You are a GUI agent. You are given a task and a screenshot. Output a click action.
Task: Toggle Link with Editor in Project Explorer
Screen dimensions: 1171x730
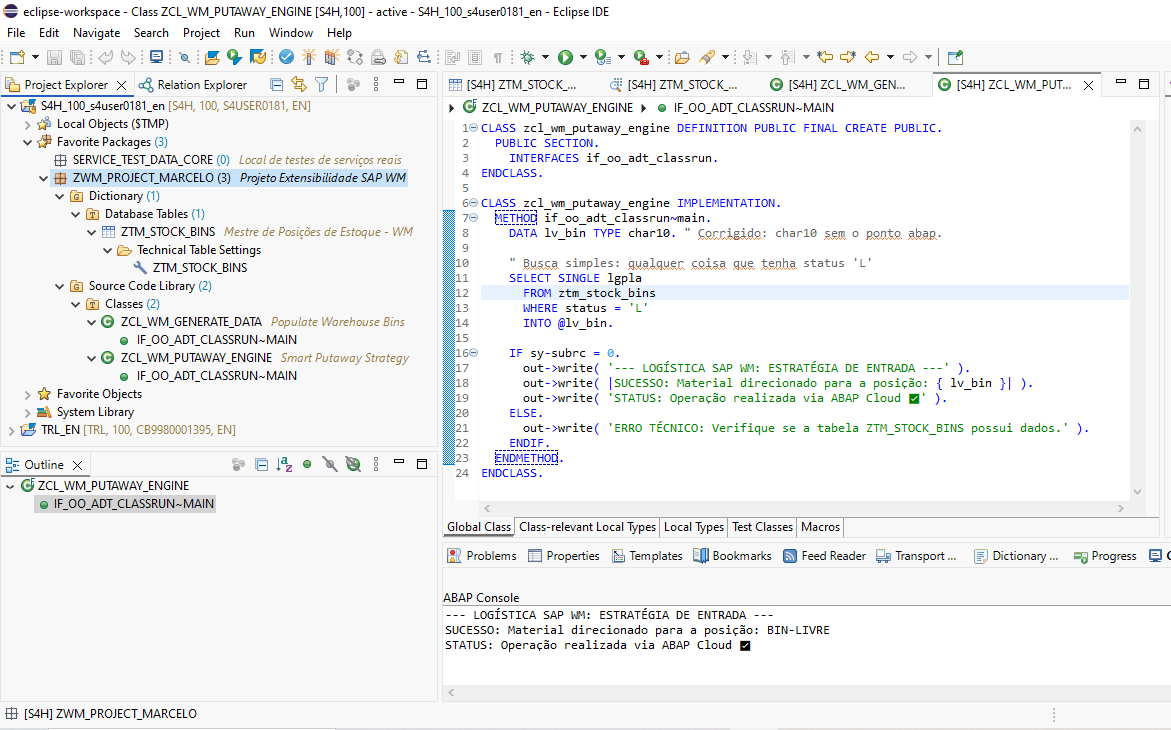coord(298,85)
